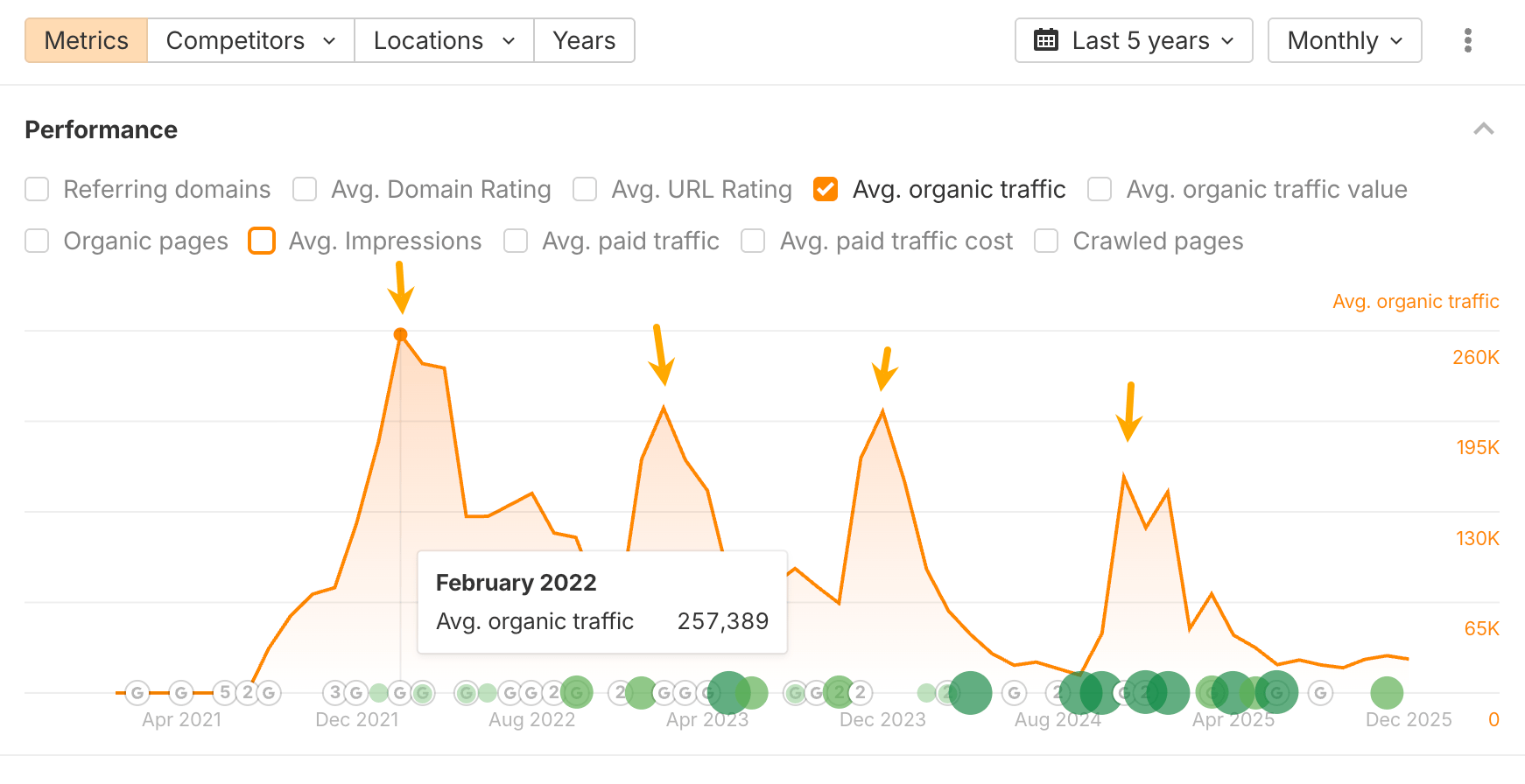Enable the Avg. Domain Rating checkbox
The width and height of the screenshot is (1525, 784).
[x=305, y=189]
